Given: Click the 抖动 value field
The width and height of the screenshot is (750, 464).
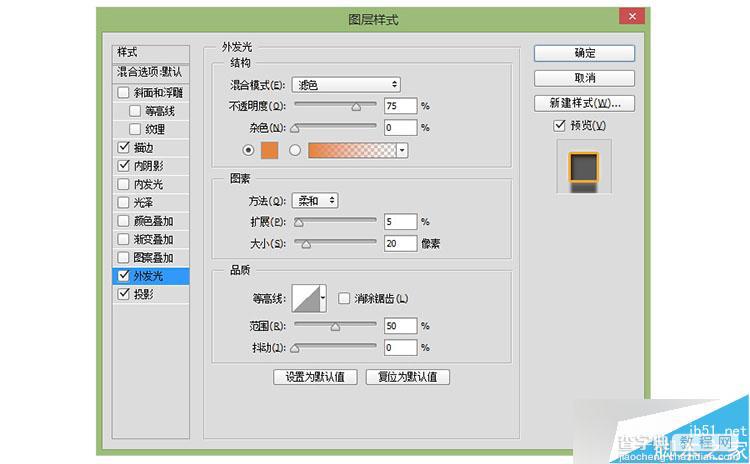Looking at the screenshot, I should pyautogui.click(x=400, y=347).
